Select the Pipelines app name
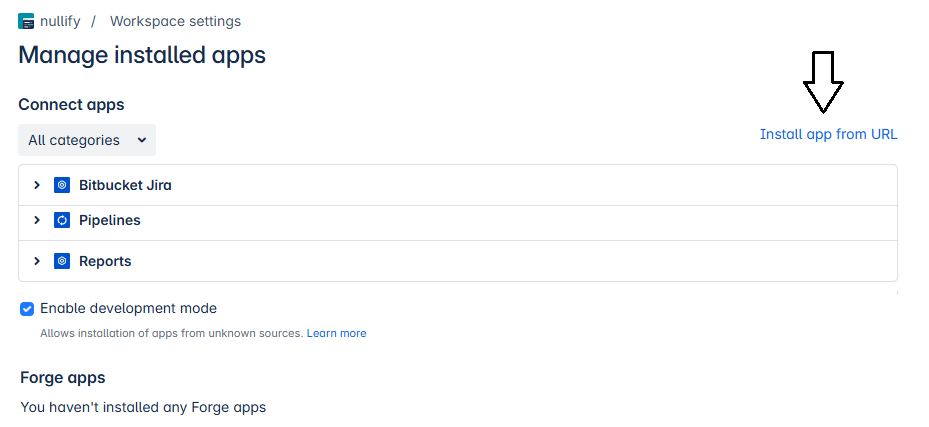929x427 pixels. pyautogui.click(x=110, y=220)
